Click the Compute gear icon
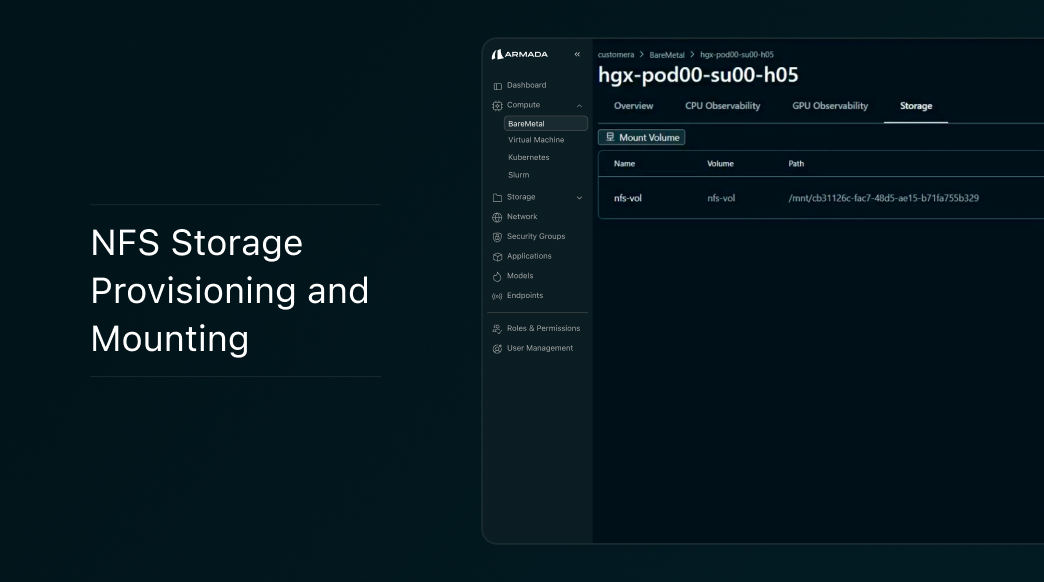The width and height of the screenshot is (1044, 582). click(x=497, y=105)
